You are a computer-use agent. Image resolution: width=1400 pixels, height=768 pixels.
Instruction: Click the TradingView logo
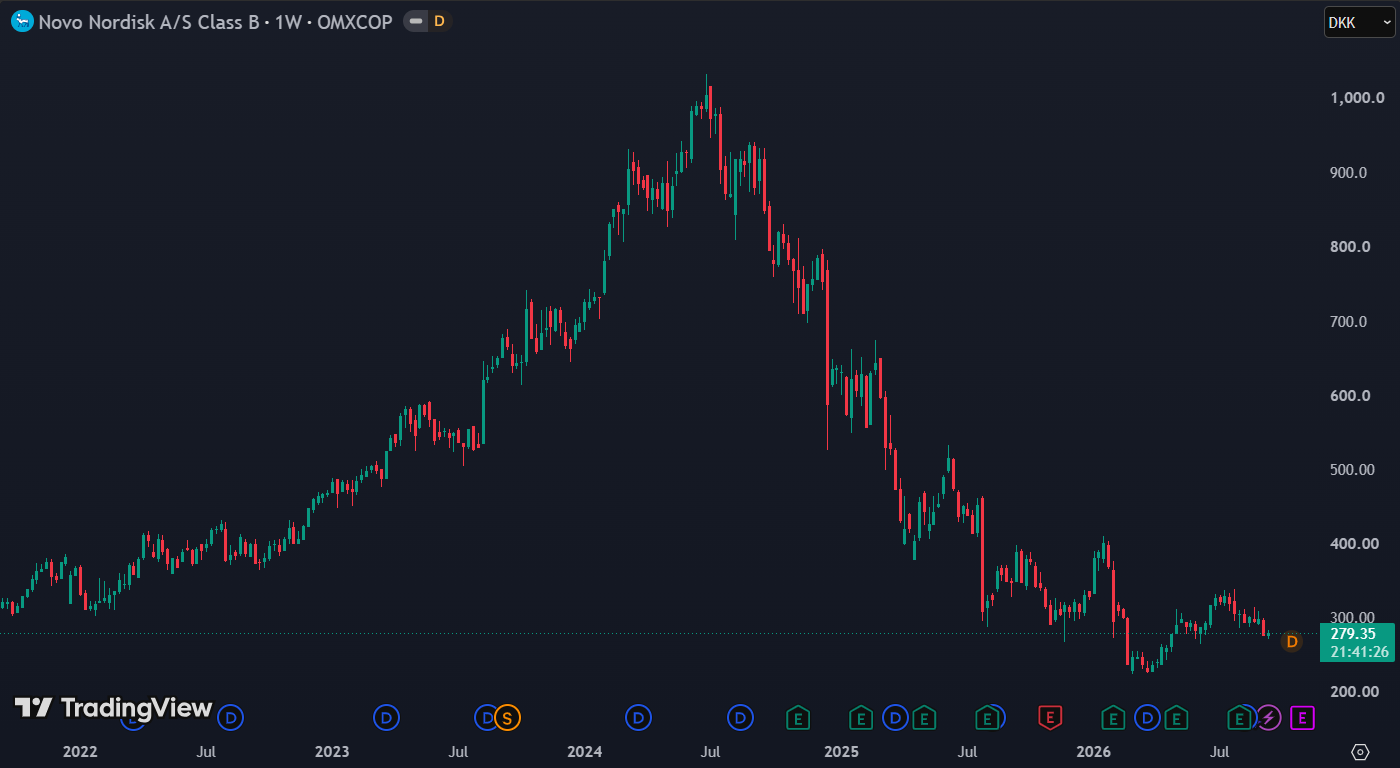[113, 708]
